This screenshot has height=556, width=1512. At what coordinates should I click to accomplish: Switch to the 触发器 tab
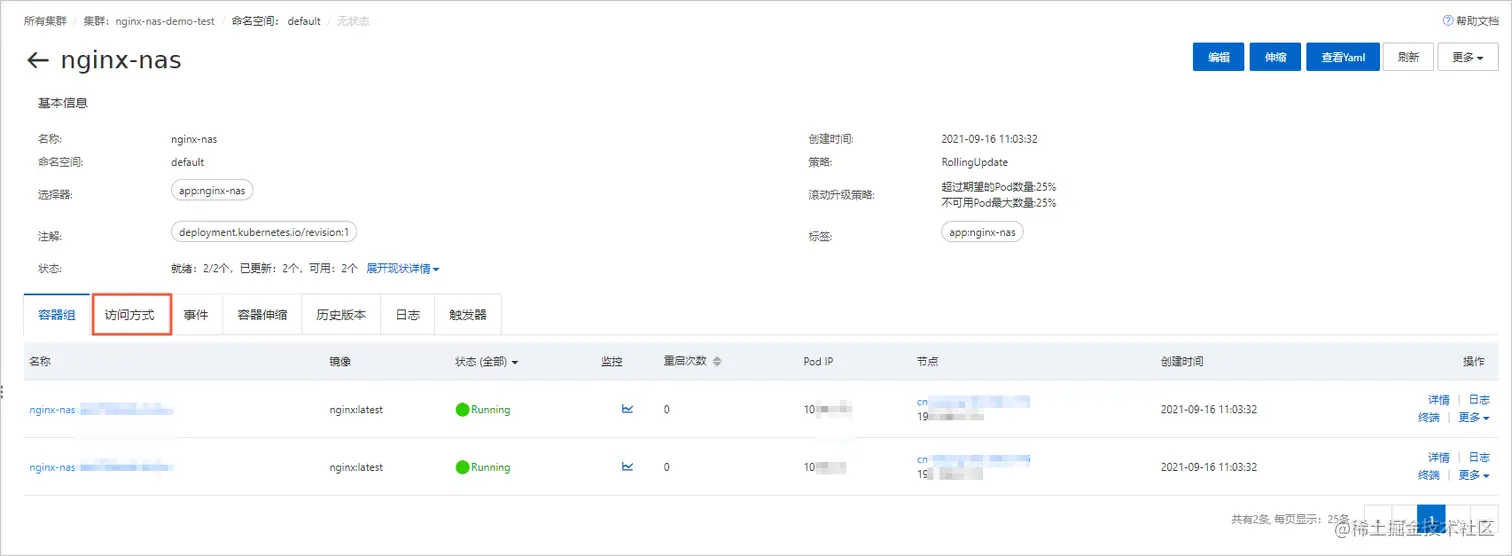click(x=467, y=314)
